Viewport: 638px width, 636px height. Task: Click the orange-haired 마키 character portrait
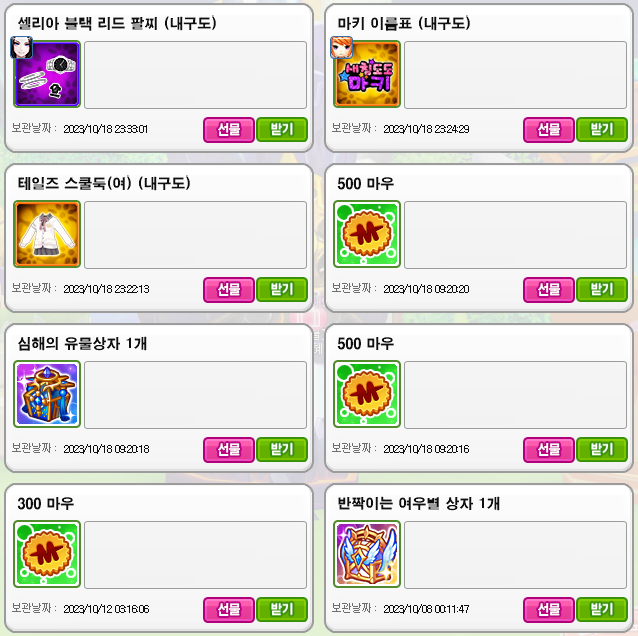tap(341, 47)
